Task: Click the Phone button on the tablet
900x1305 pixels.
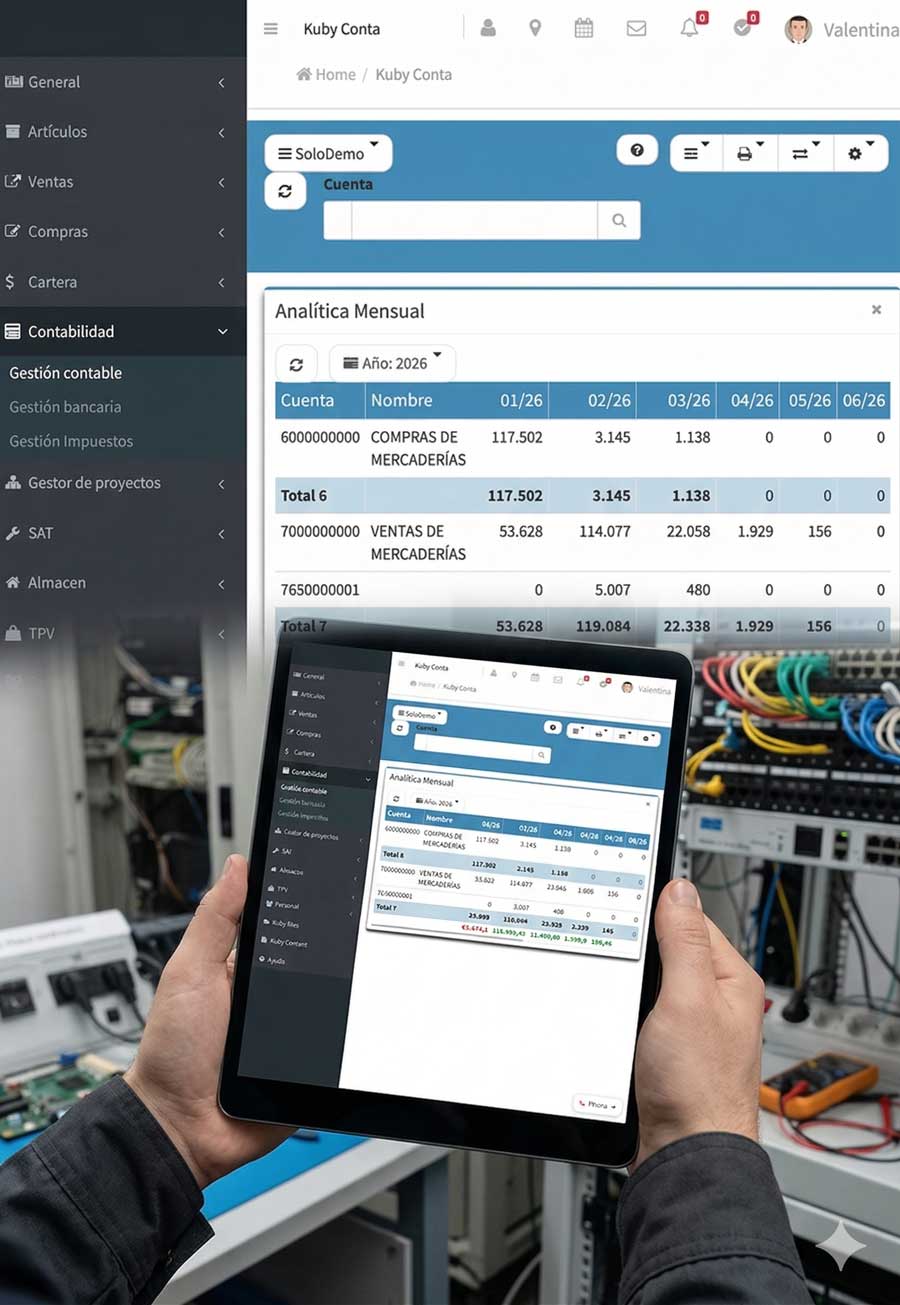Action: (x=597, y=1104)
